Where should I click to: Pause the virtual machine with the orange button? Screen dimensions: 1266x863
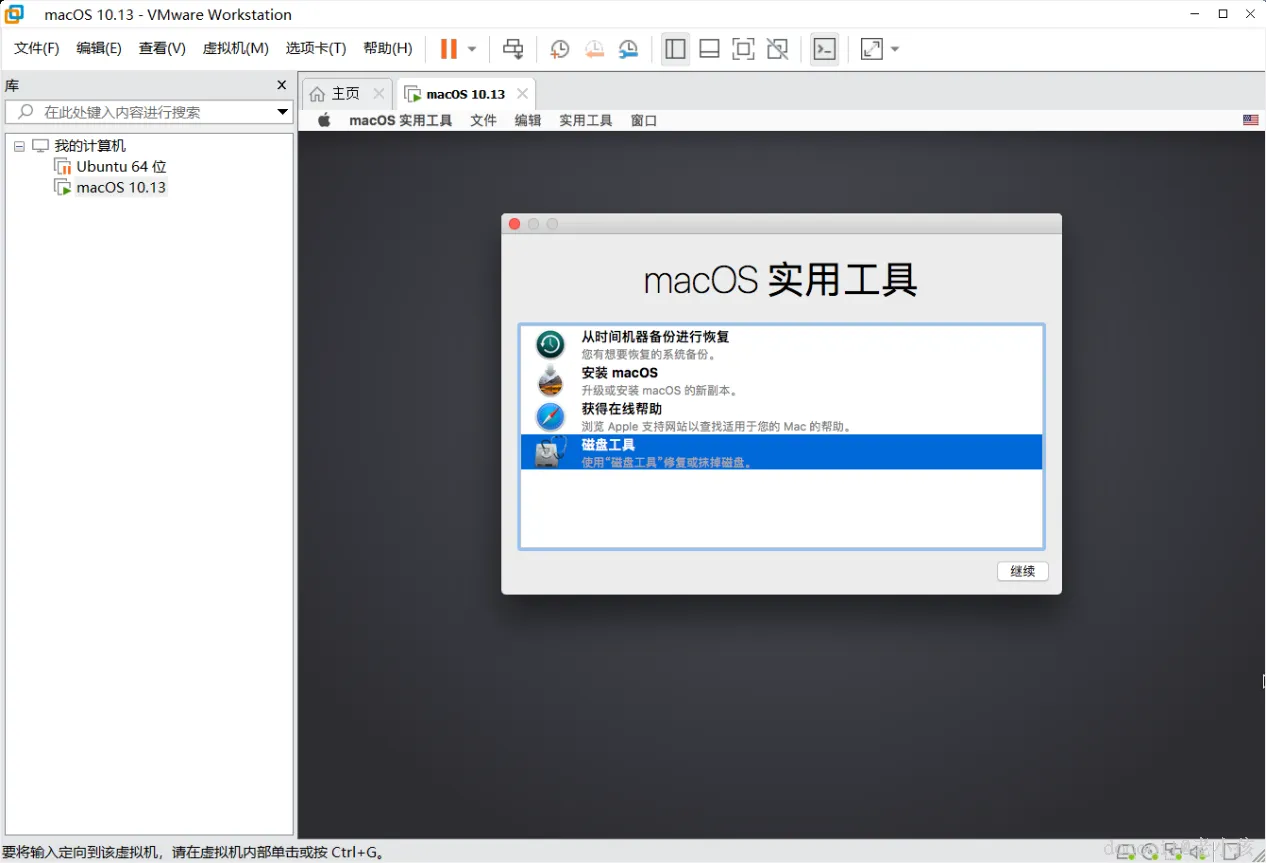[448, 48]
